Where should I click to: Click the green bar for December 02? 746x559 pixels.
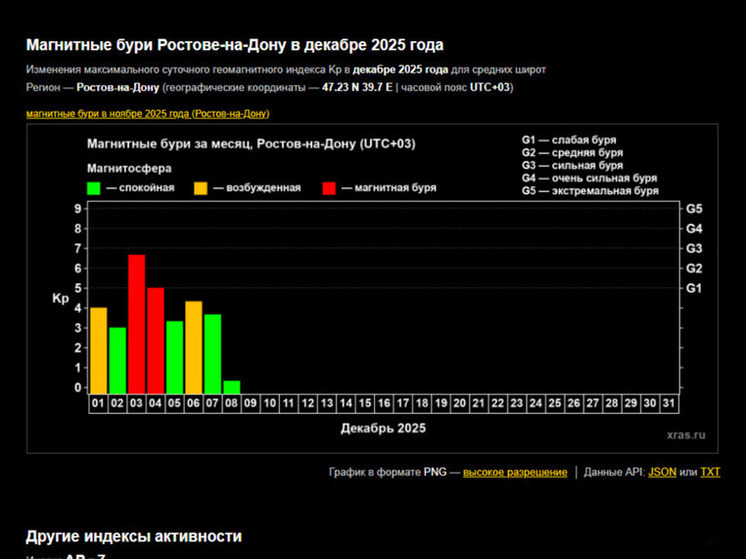(x=118, y=360)
